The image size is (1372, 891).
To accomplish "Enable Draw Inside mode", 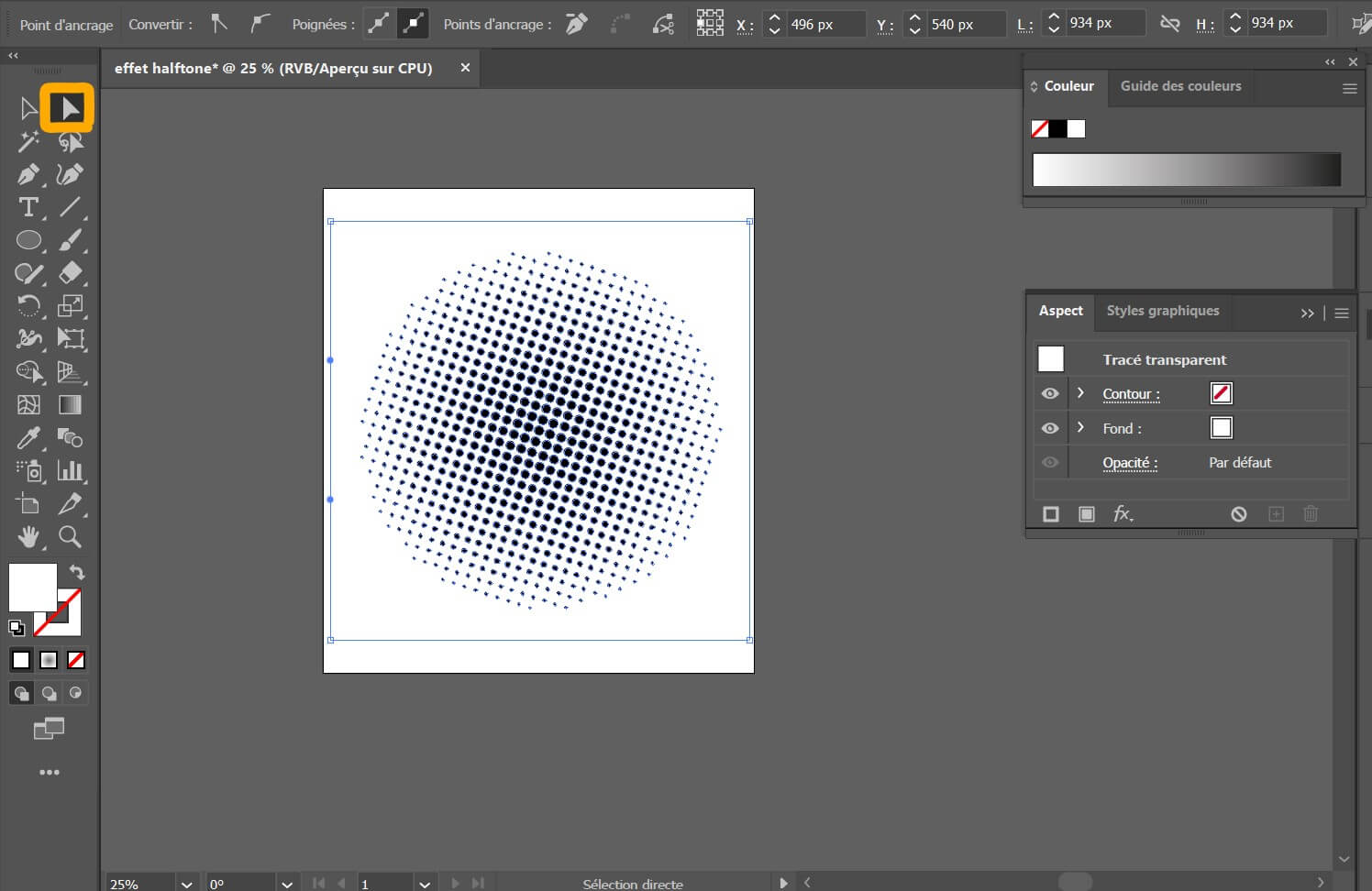I will click(x=76, y=693).
